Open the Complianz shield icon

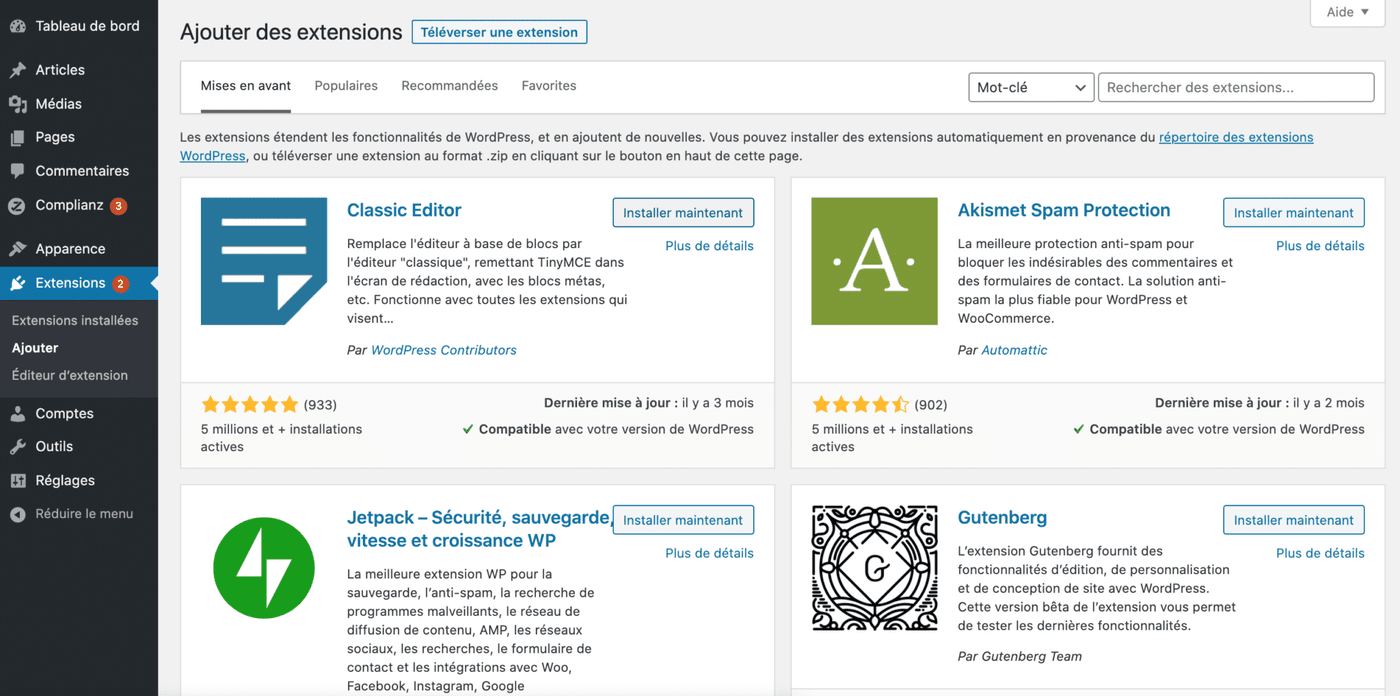click(x=17, y=205)
